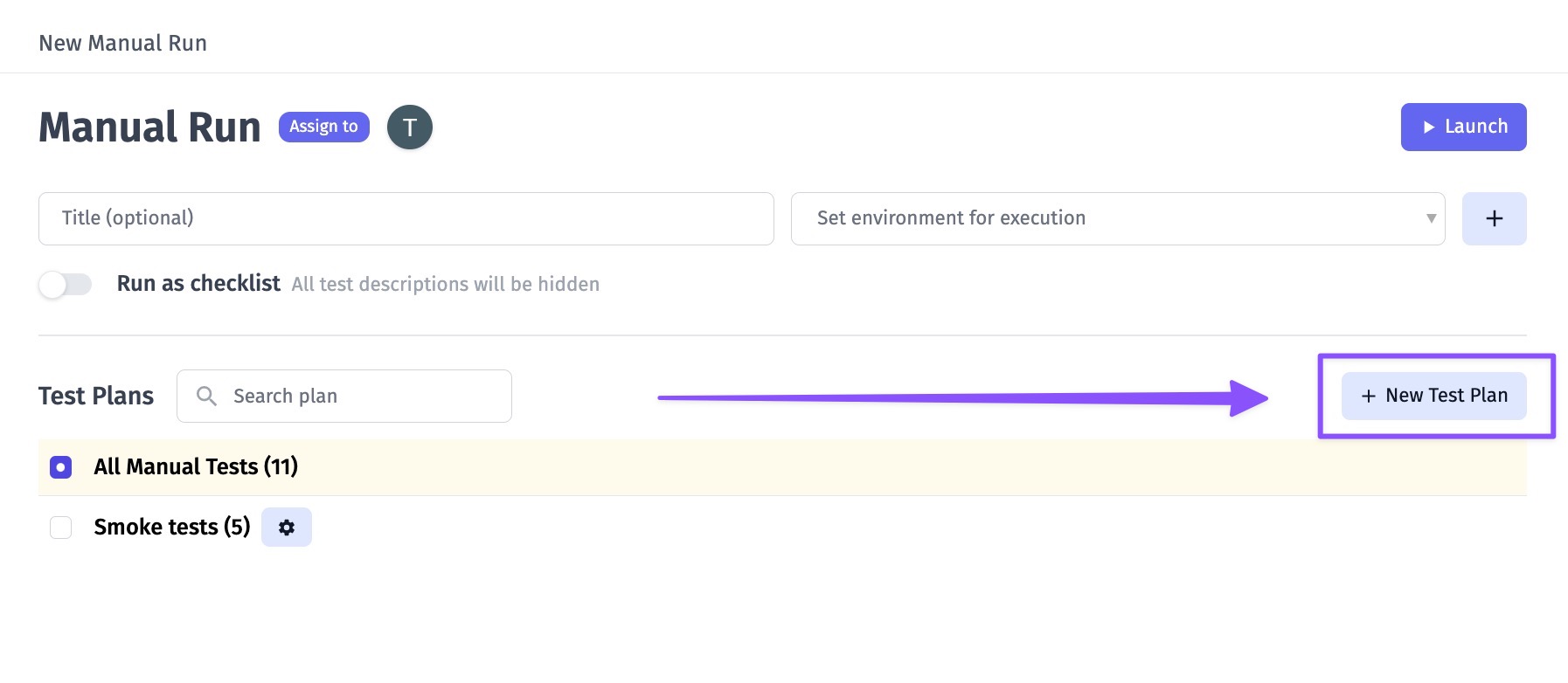Click the magnifier icon in plan search
This screenshot has height=683, width=1568.
206,397
